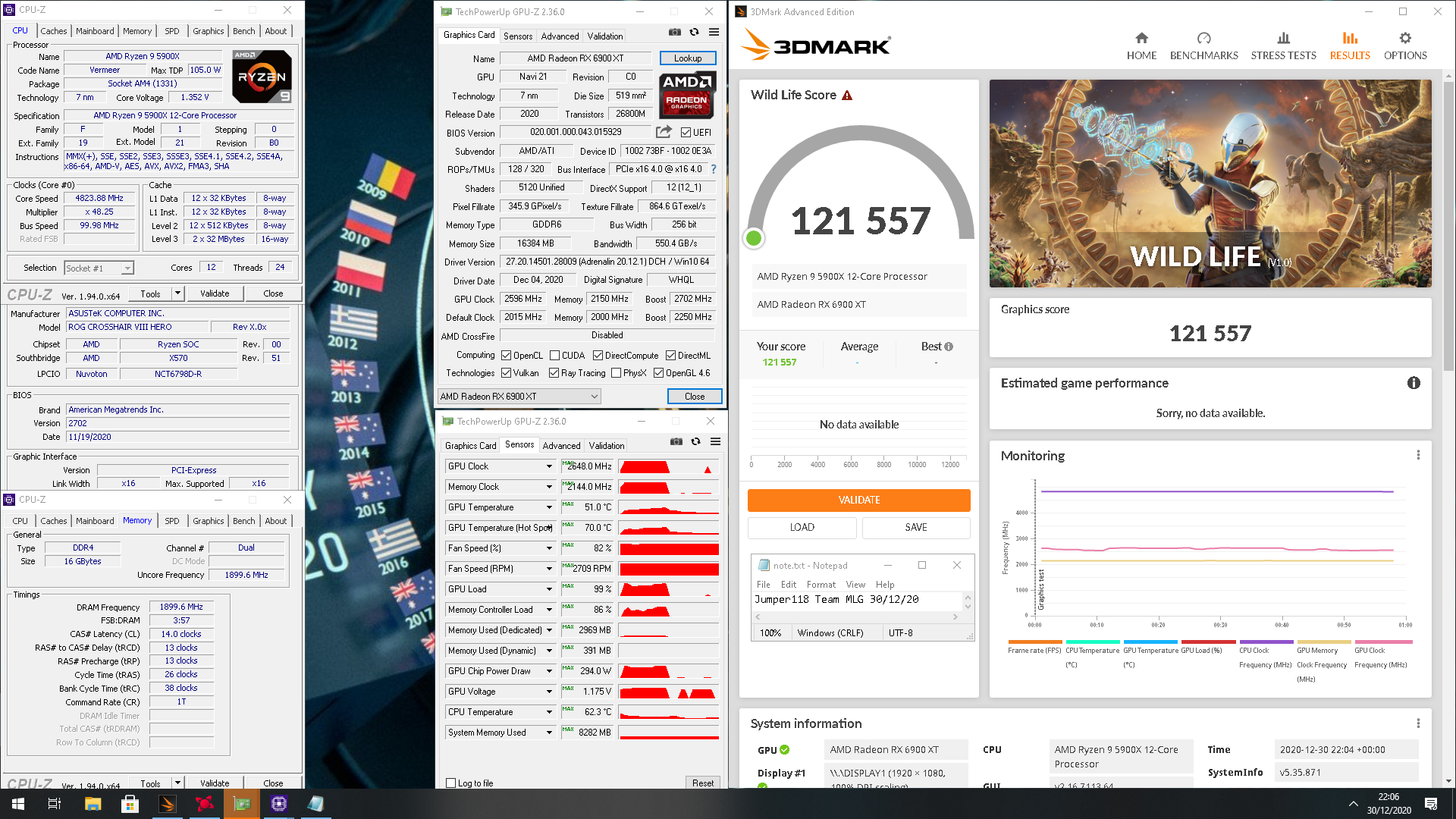The width and height of the screenshot is (1456, 819).
Task: Click Validate button in top CPU-Z window
Action: [215, 293]
